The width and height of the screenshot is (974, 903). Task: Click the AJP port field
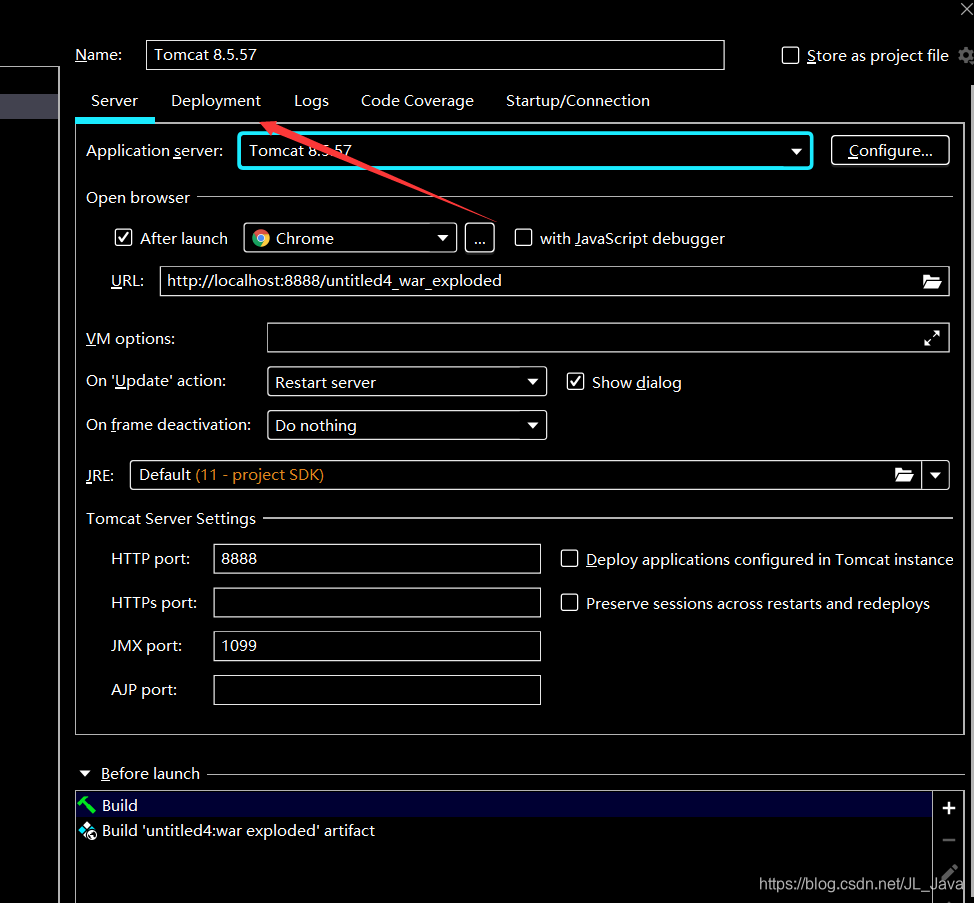[377, 690]
